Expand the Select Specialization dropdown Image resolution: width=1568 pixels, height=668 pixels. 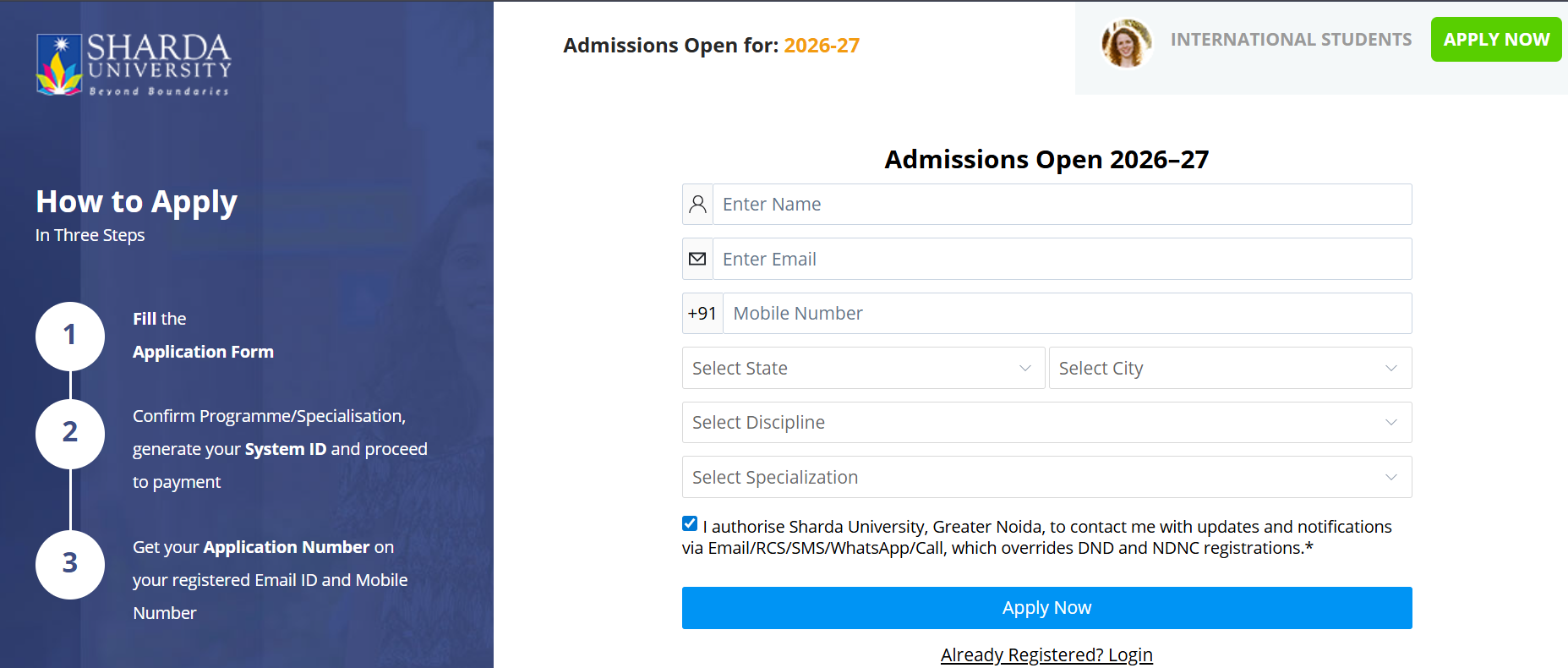pyautogui.click(x=1046, y=477)
